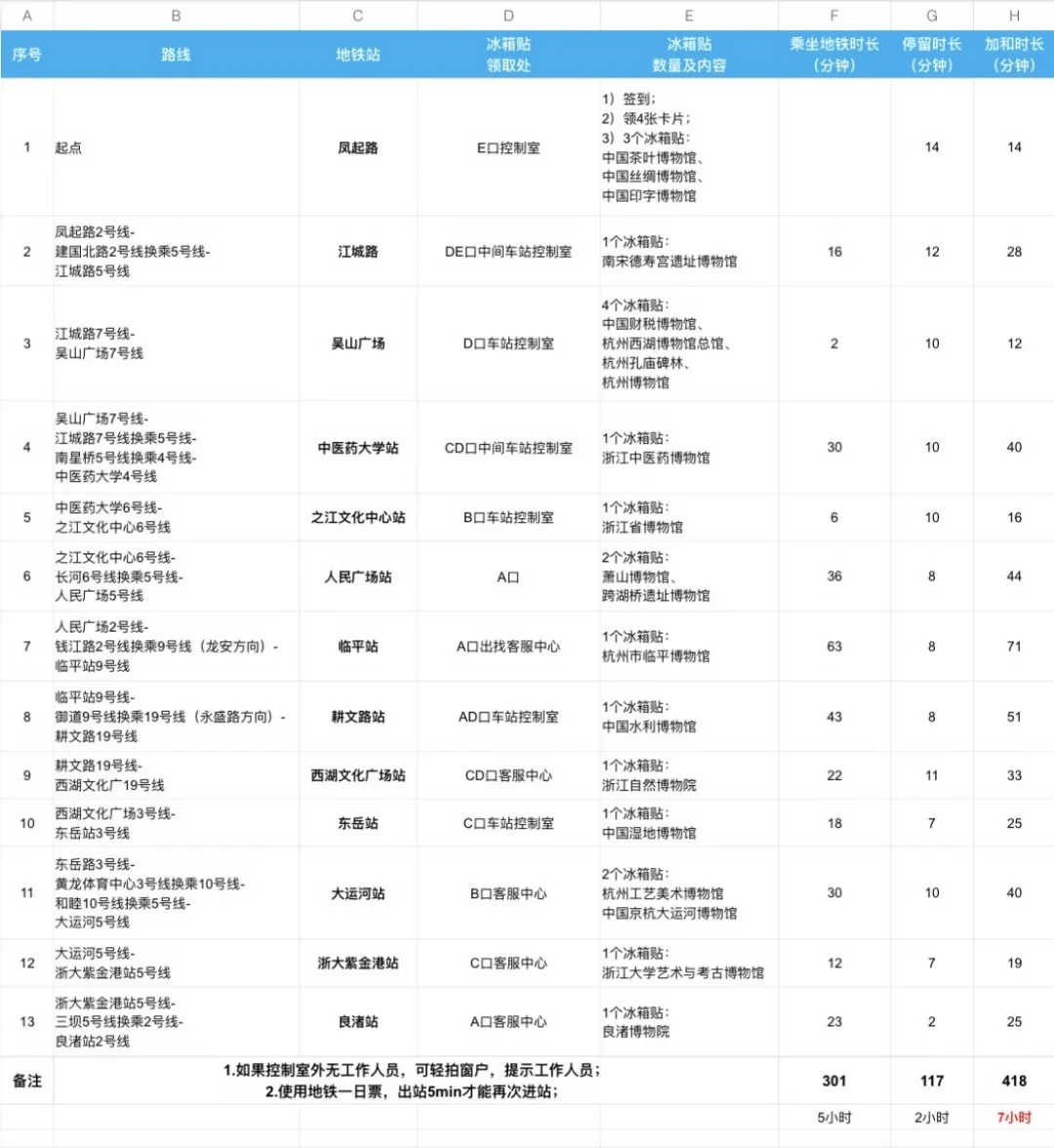Click the 冰箱贴数量及内容 header cell

(689, 55)
